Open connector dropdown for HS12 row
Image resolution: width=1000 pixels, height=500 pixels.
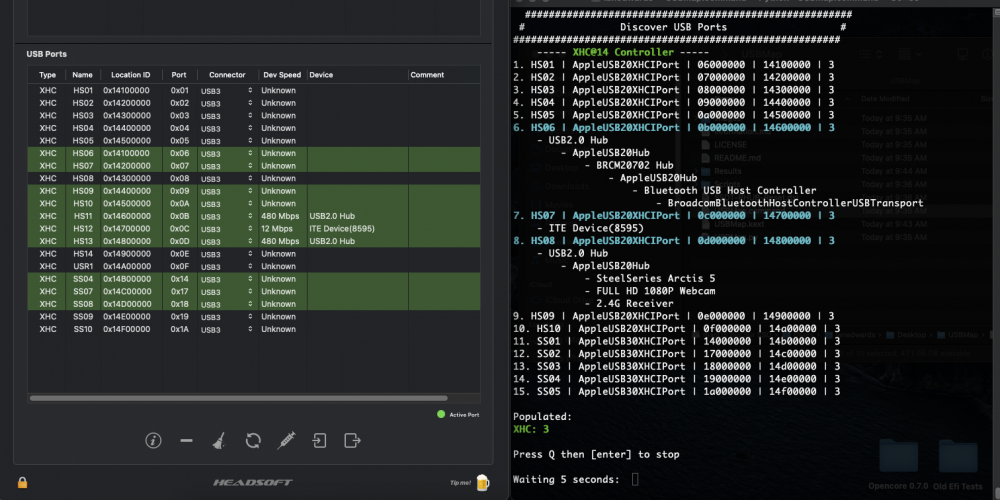(227, 229)
